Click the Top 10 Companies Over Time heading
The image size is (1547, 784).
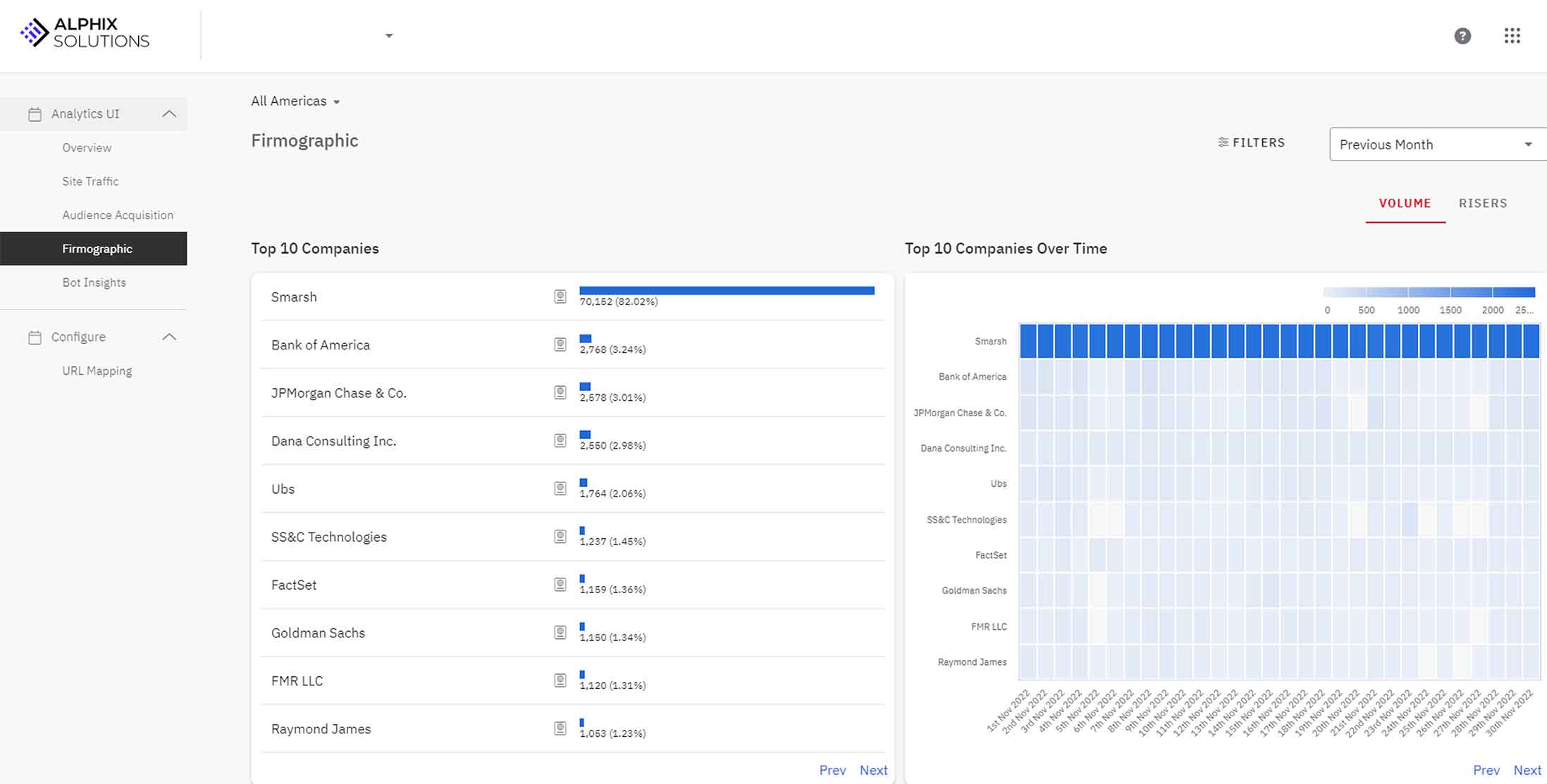tap(1006, 249)
